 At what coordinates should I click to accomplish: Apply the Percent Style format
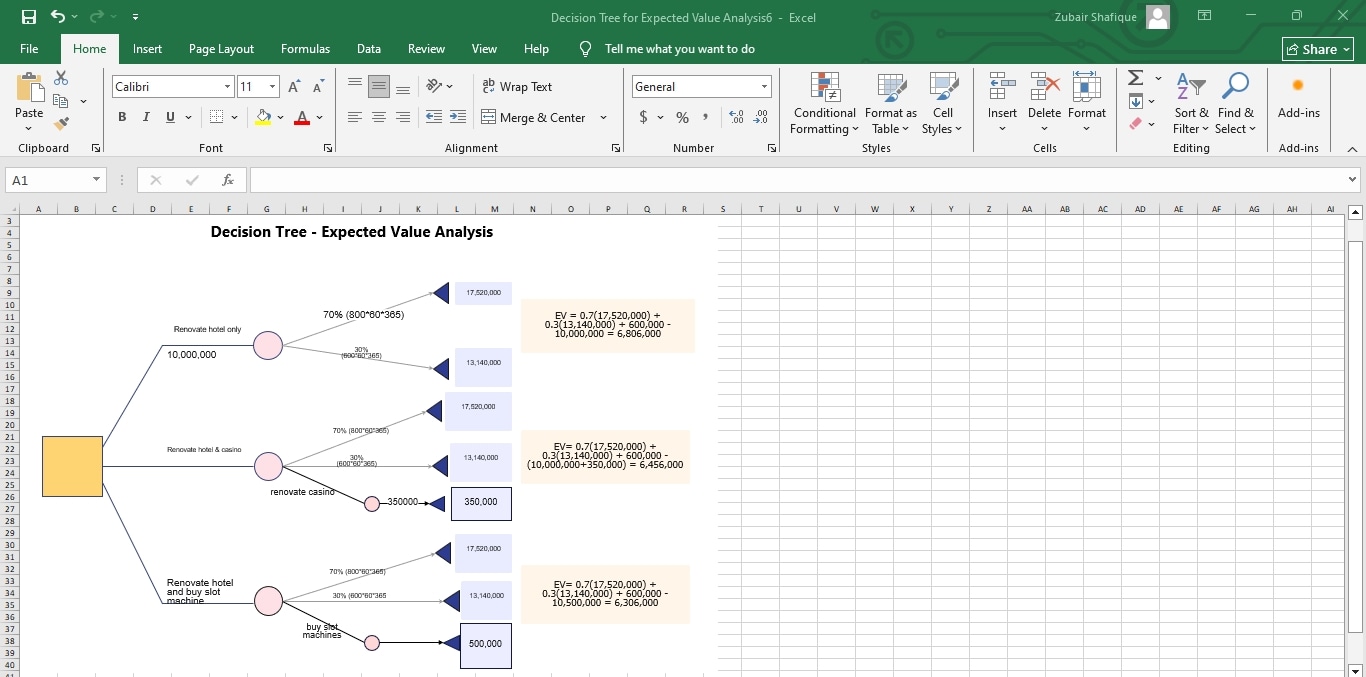click(x=682, y=117)
